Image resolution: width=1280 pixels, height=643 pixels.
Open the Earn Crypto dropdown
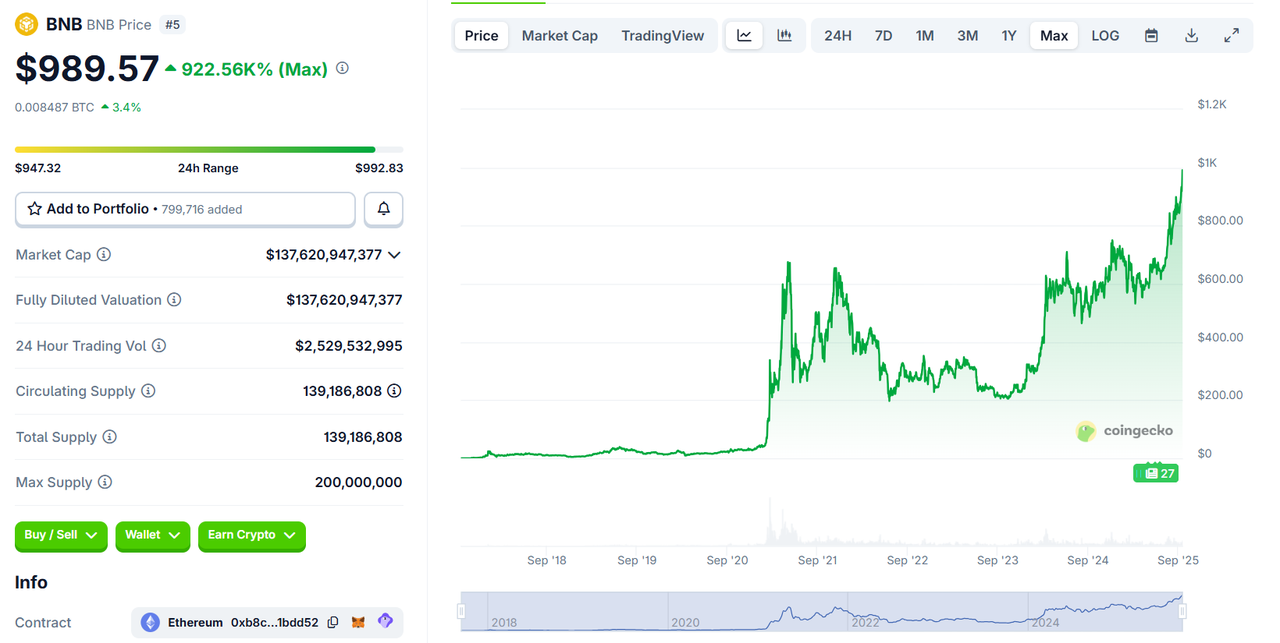(252, 536)
